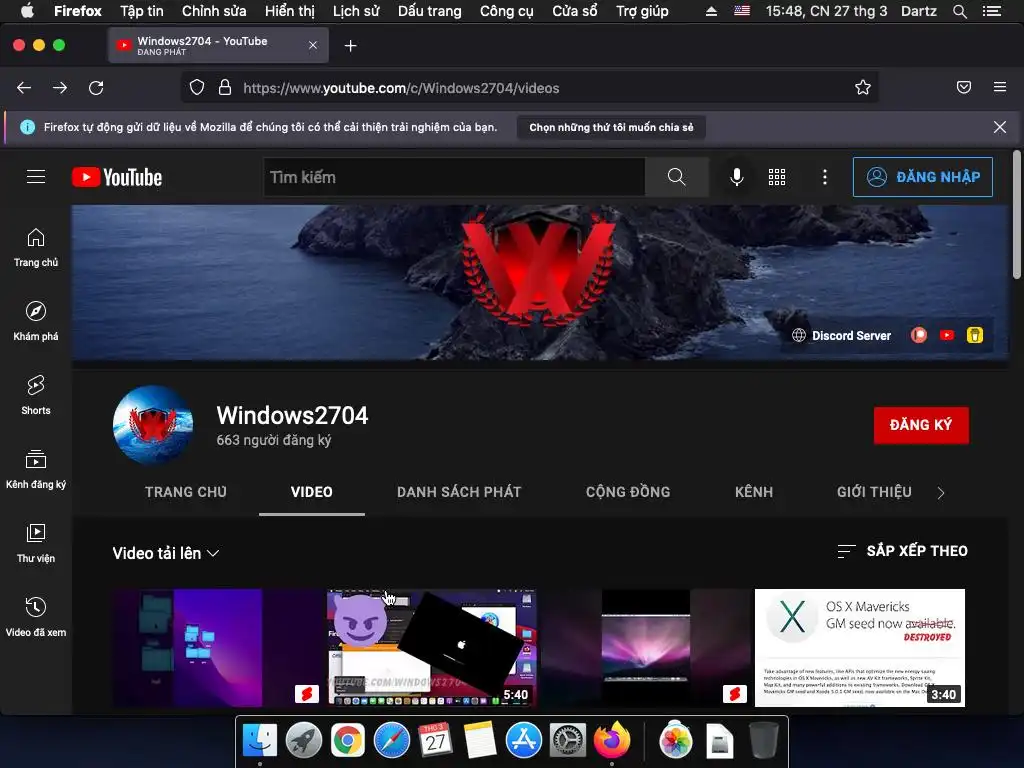1024x768 pixels.
Task: Open the Lịch sử menu
Action: click(356, 11)
